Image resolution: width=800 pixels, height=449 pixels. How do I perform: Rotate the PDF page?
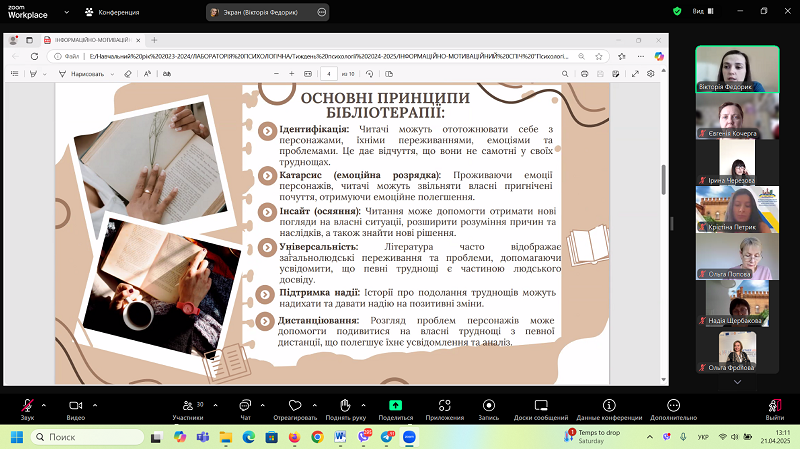369,74
